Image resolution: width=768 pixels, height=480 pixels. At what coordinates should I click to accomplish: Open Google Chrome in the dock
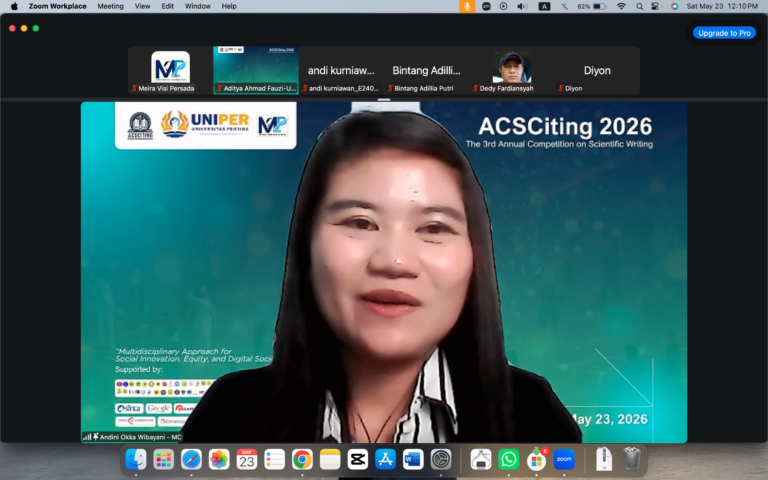302,459
